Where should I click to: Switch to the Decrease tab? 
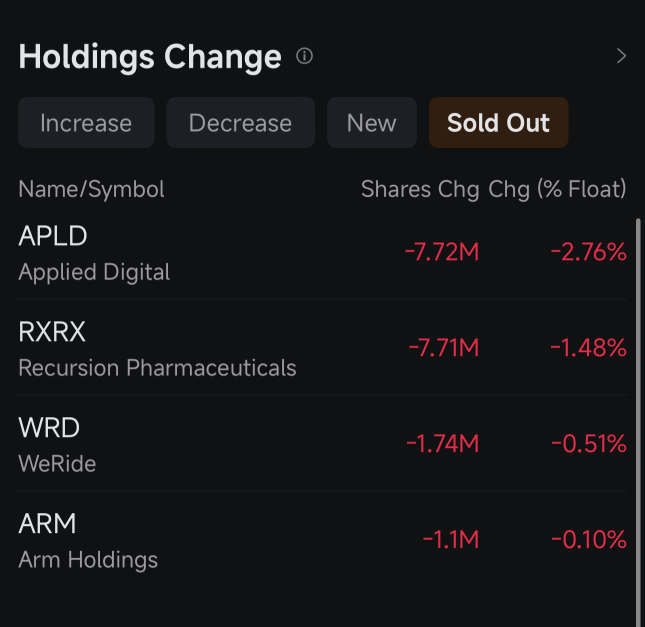pos(241,123)
